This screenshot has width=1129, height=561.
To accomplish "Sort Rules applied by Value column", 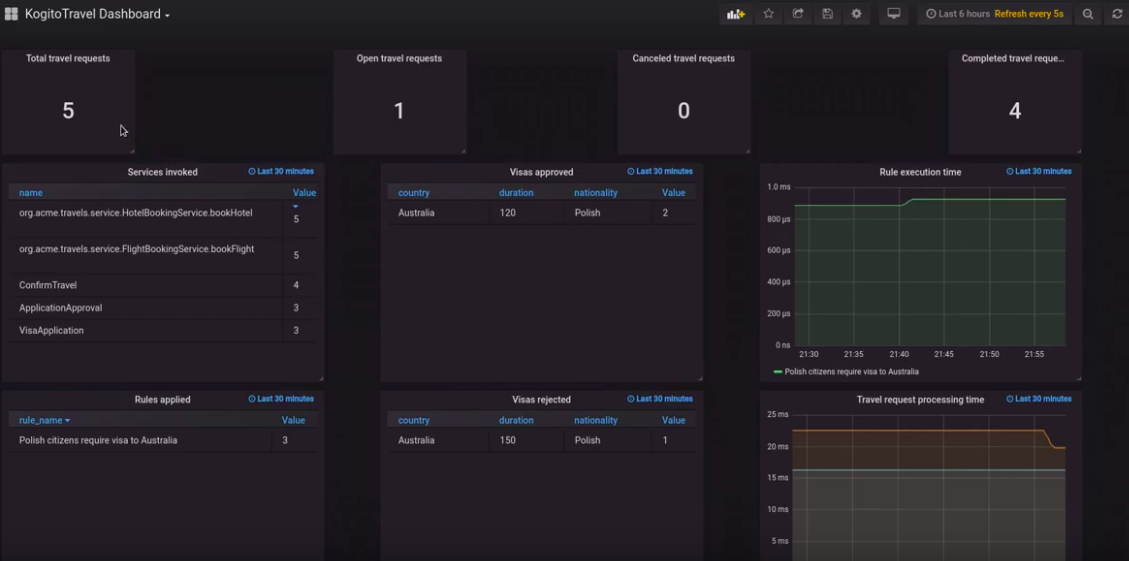I will tap(293, 421).
